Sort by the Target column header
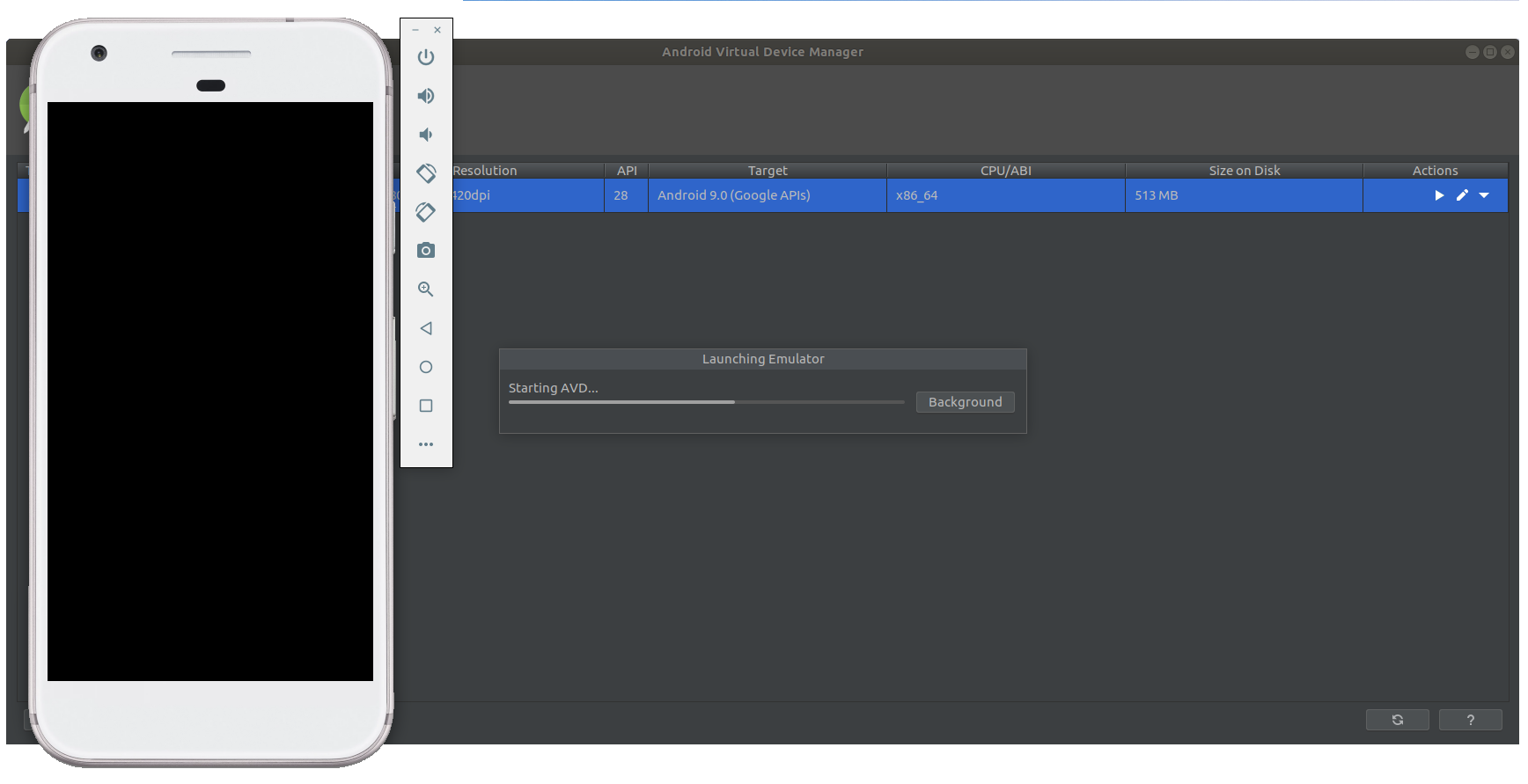The width and height of the screenshot is (1528, 784). [768, 171]
